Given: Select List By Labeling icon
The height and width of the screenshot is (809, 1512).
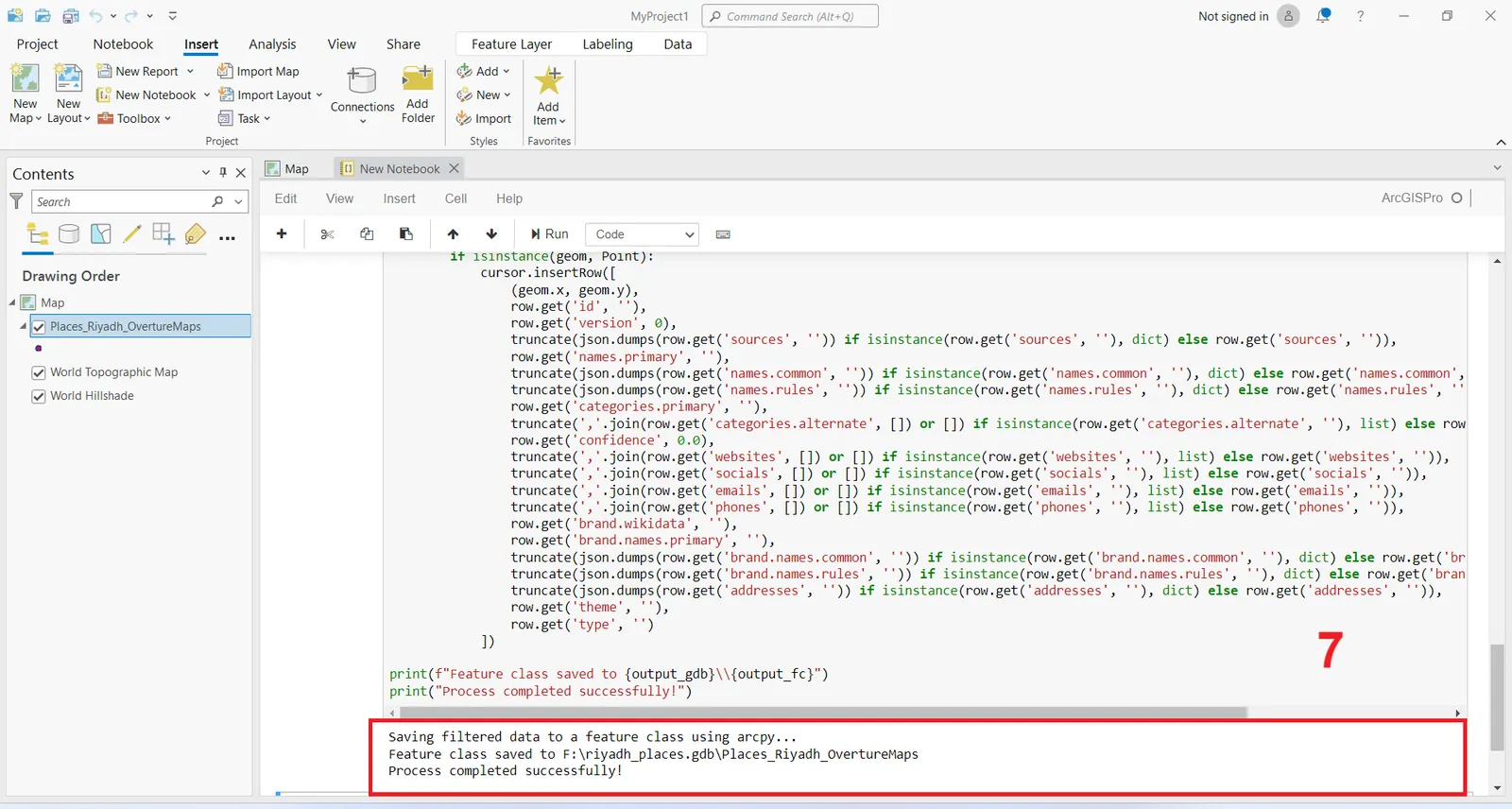Looking at the screenshot, I should (x=196, y=233).
